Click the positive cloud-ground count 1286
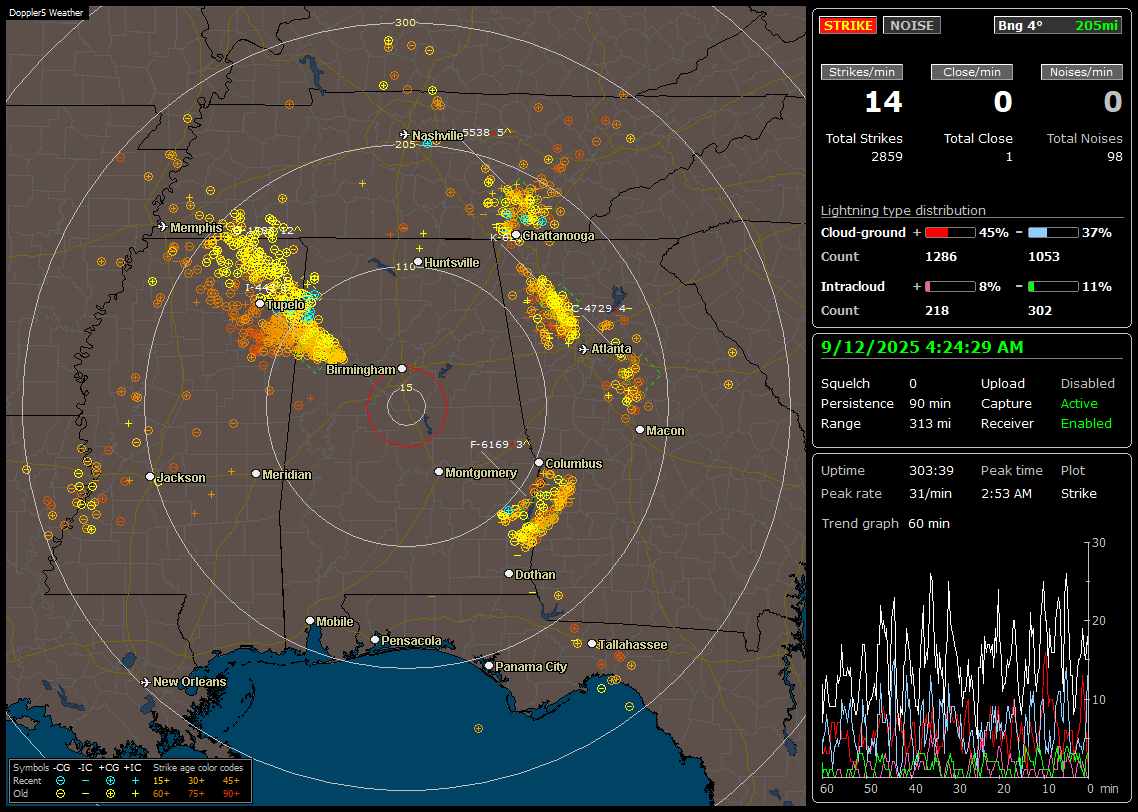The height and width of the screenshot is (812, 1138). [941, 256]
